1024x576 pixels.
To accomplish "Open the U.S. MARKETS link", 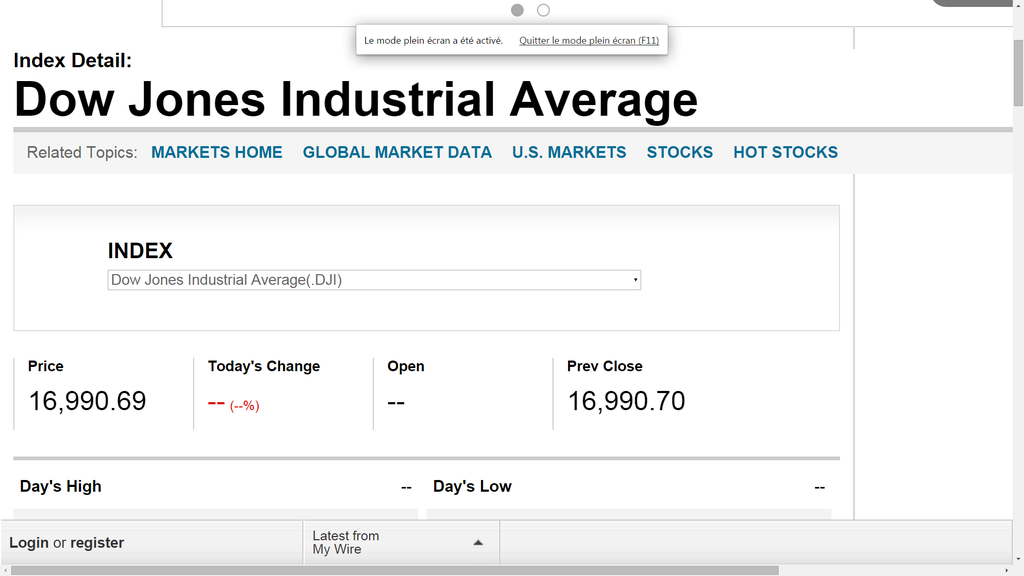I will click(x=569, y=152).
